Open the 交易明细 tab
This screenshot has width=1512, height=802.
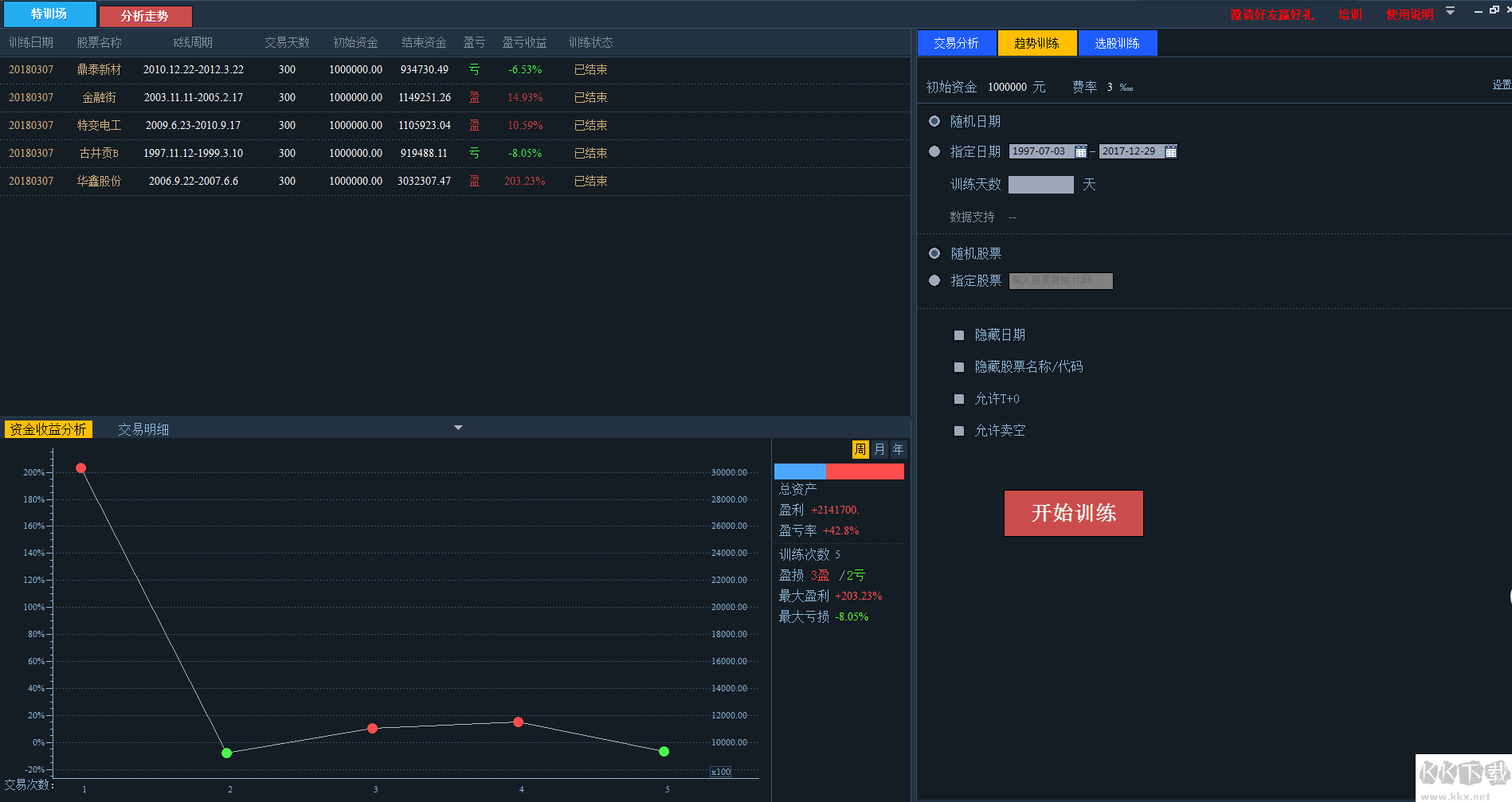143,429
